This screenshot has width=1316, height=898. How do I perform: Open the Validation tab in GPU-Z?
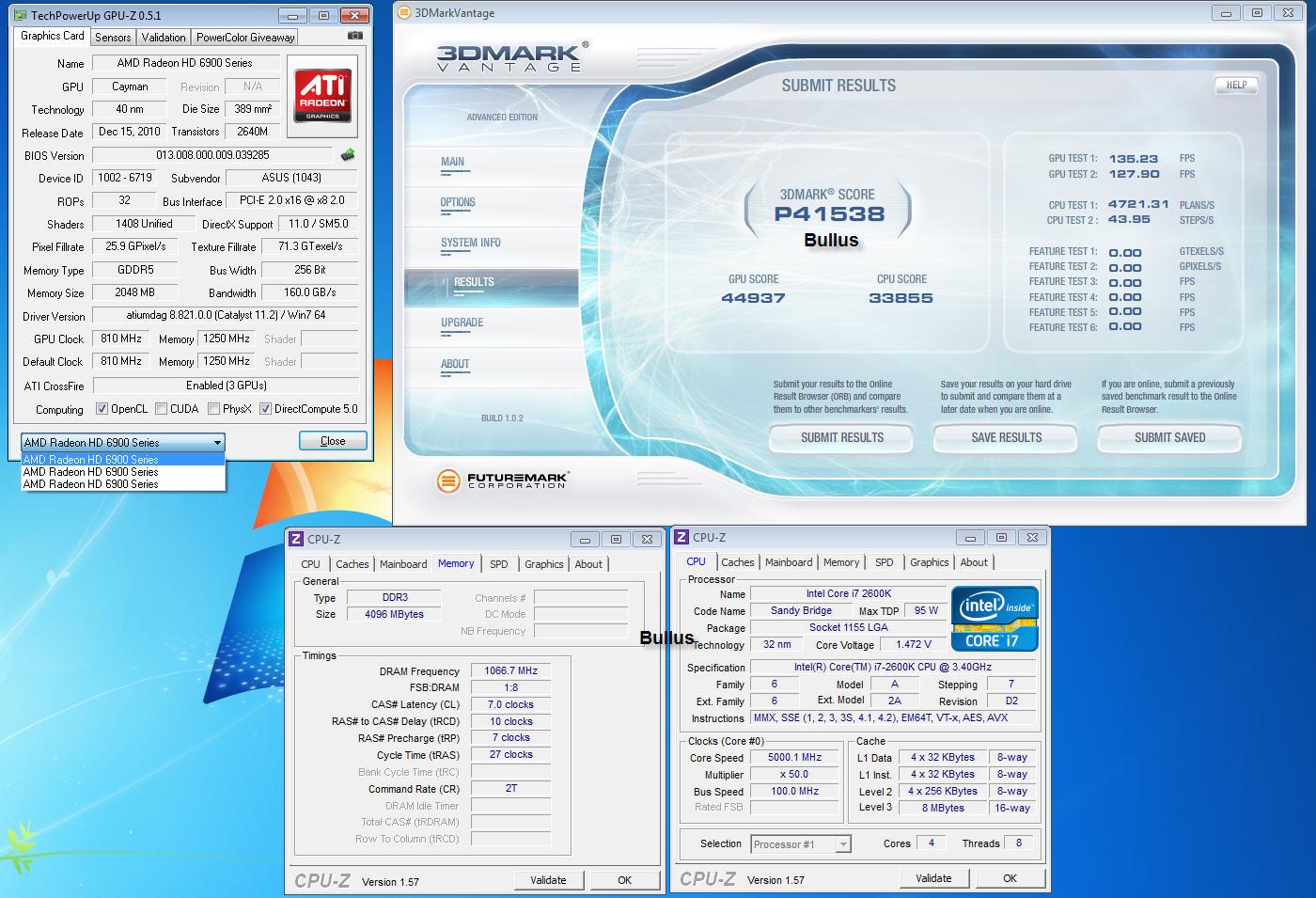click(x=164, y=38)
